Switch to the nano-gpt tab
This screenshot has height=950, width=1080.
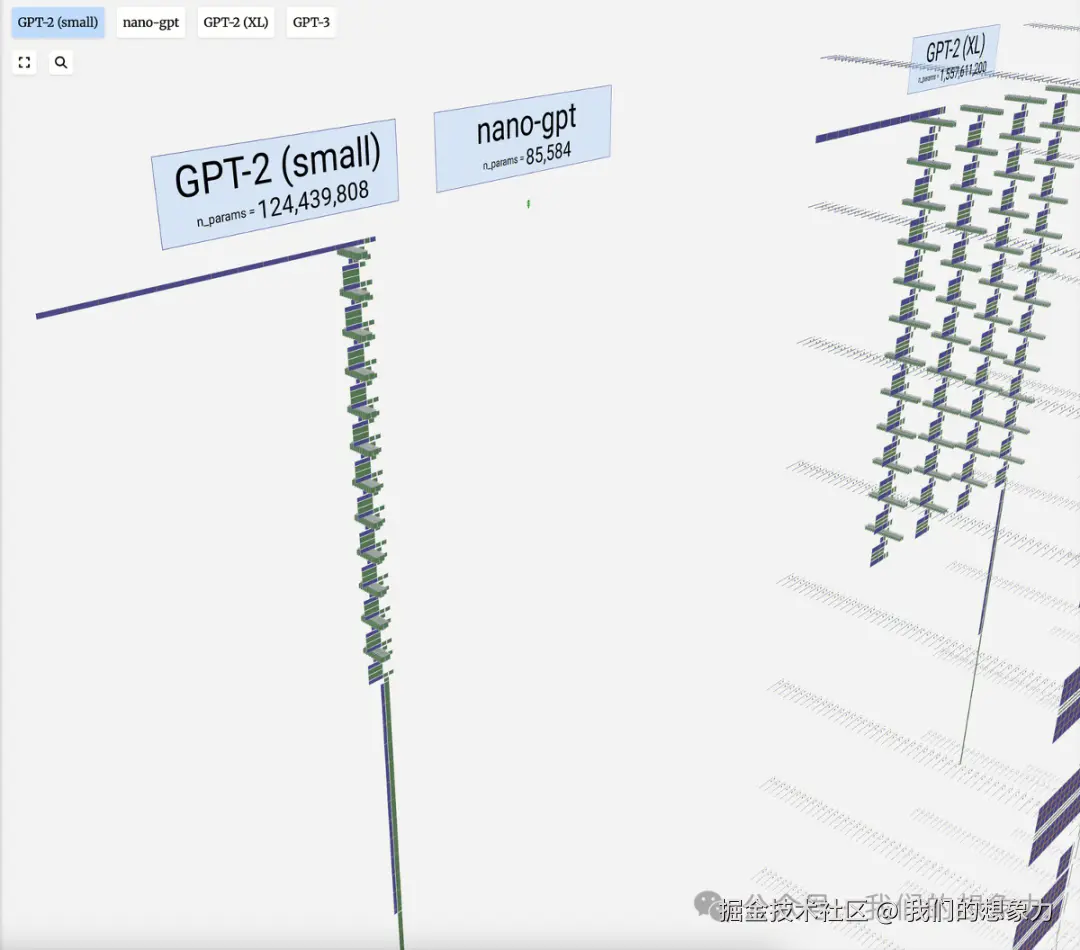coord(151,22)
